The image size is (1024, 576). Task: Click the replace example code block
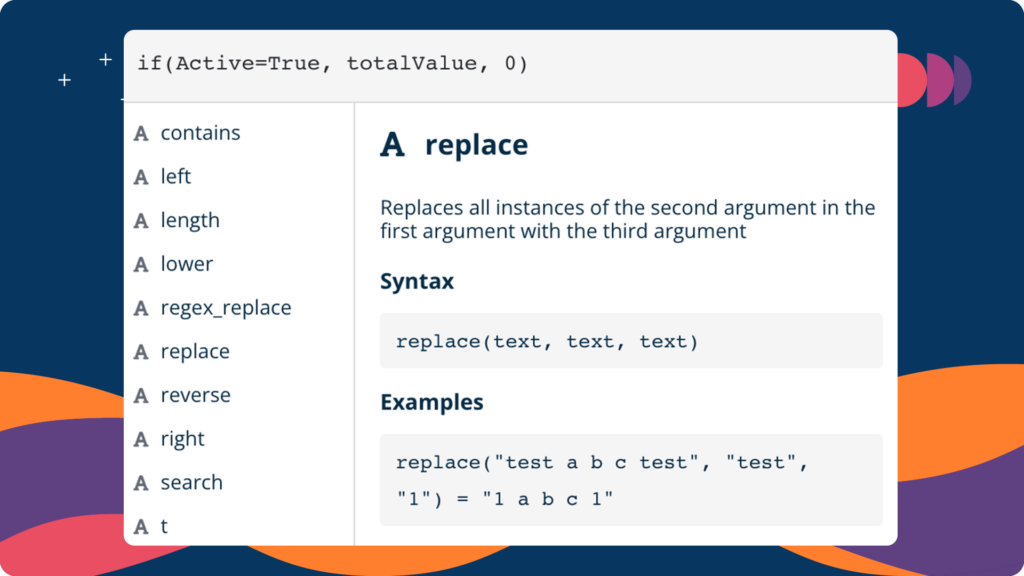point(631,480)
